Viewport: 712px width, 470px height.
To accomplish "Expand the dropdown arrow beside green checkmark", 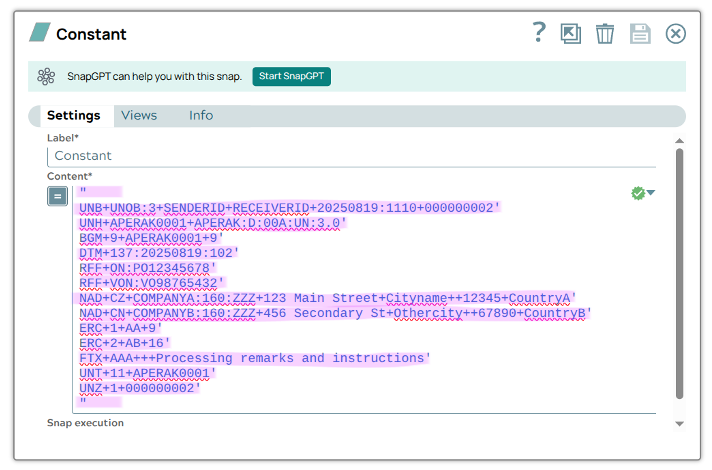I will 651,193.
